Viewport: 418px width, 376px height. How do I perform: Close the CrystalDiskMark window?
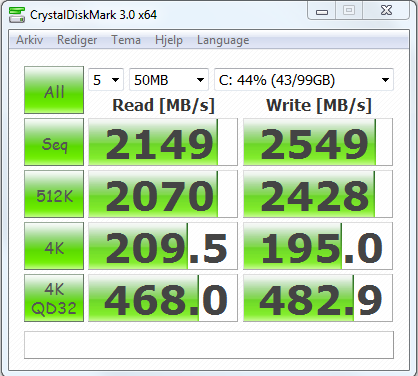click(x=386, y=11)
